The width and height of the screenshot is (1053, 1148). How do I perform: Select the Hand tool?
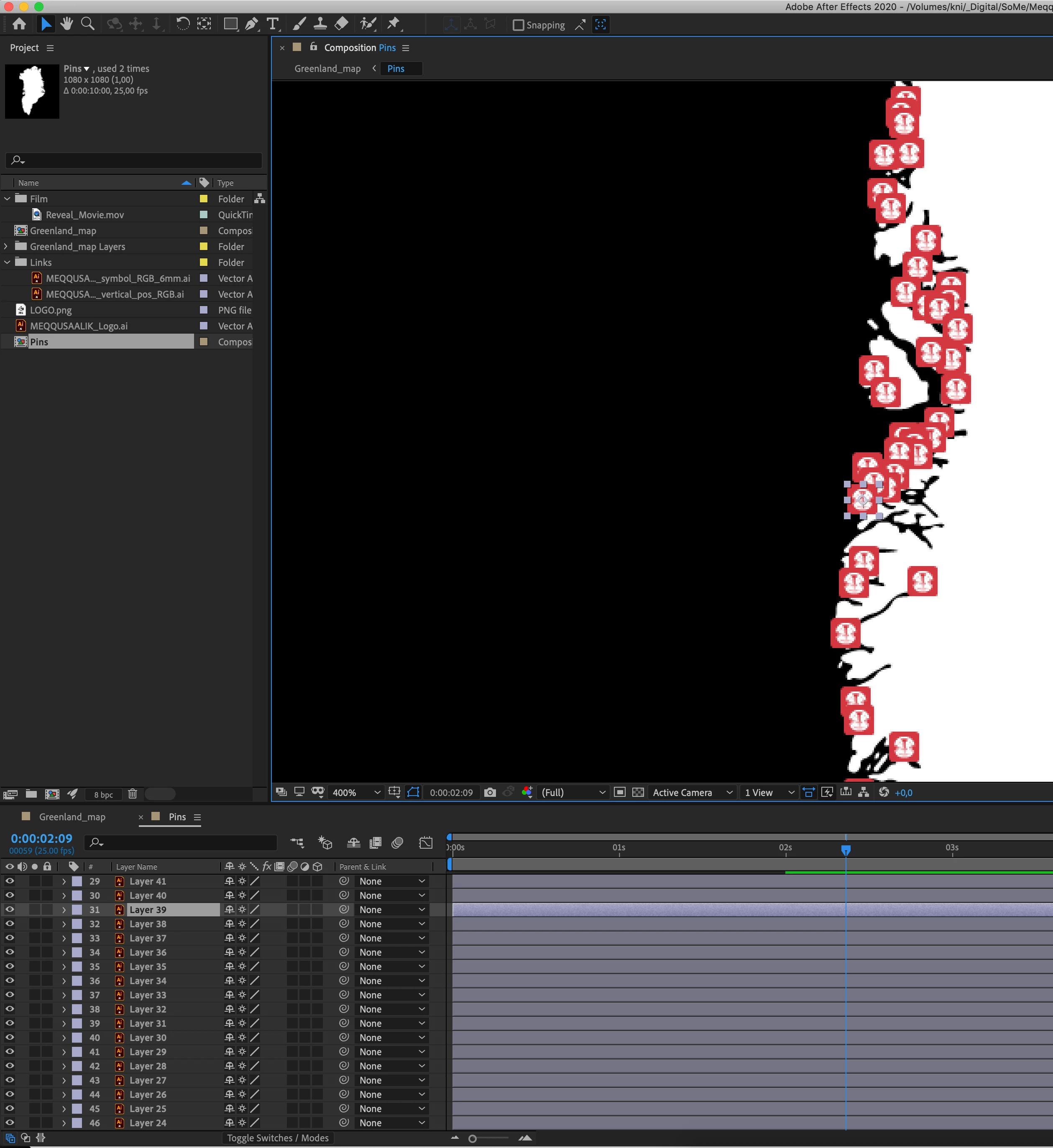(66, 24)
